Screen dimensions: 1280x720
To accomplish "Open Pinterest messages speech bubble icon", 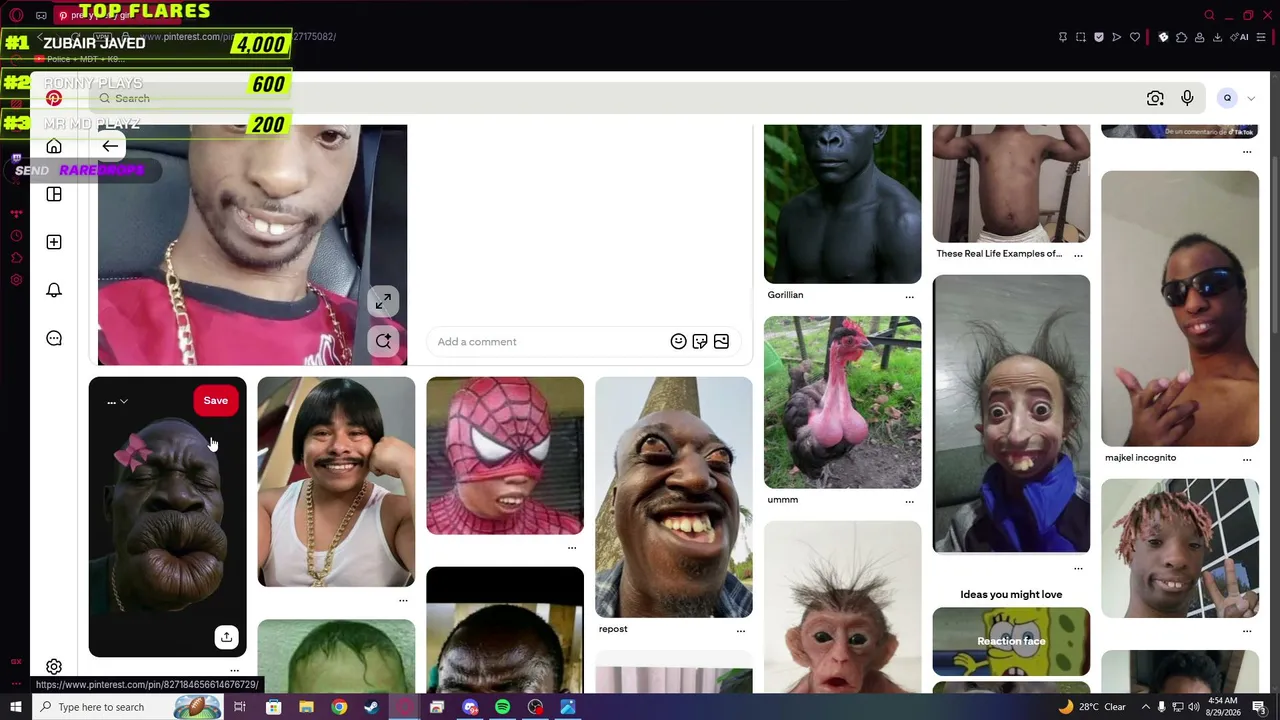I will click(x=54, y=338).
